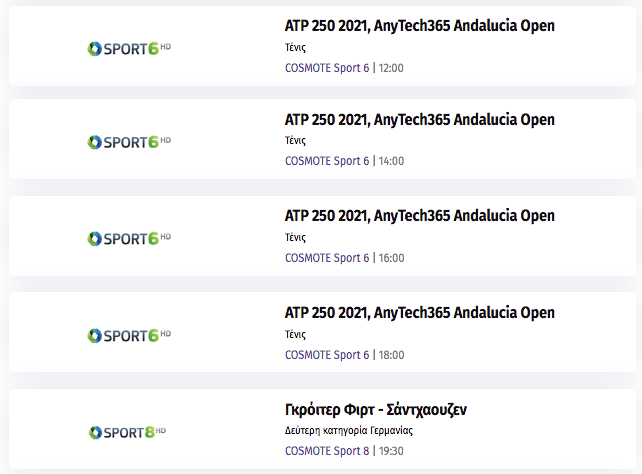This screenshot has width=642, height=474.
Task: Select the Τένις label in the 14:00 row
Action: [x=295, y=141]
